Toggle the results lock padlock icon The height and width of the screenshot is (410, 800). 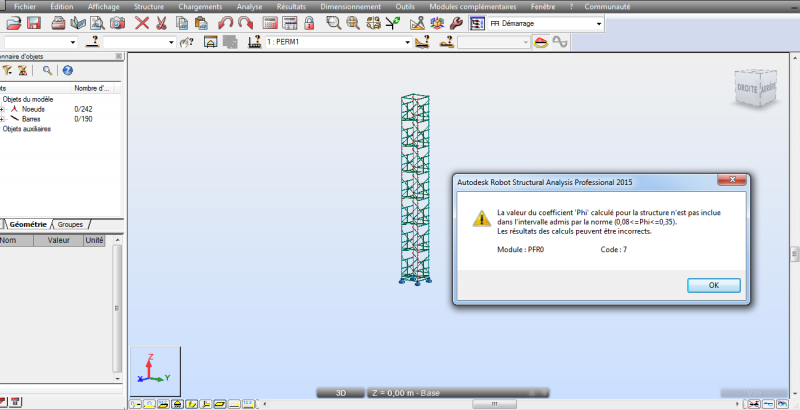pos(309,23)
